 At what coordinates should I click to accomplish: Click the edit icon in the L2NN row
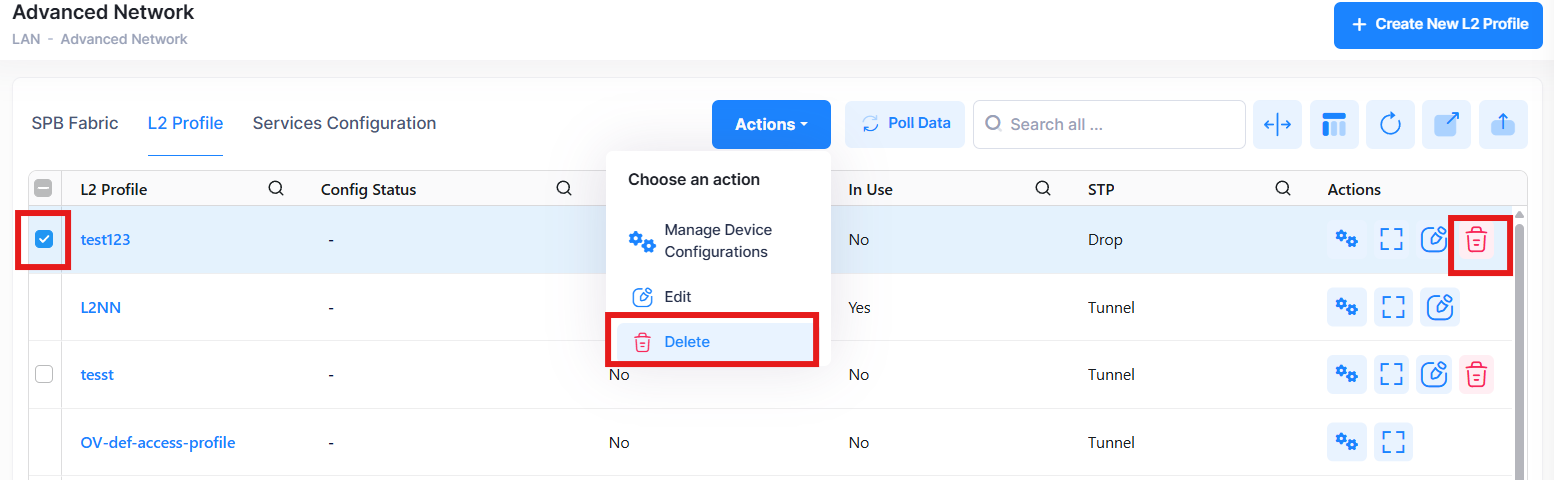click(1439, 307)
